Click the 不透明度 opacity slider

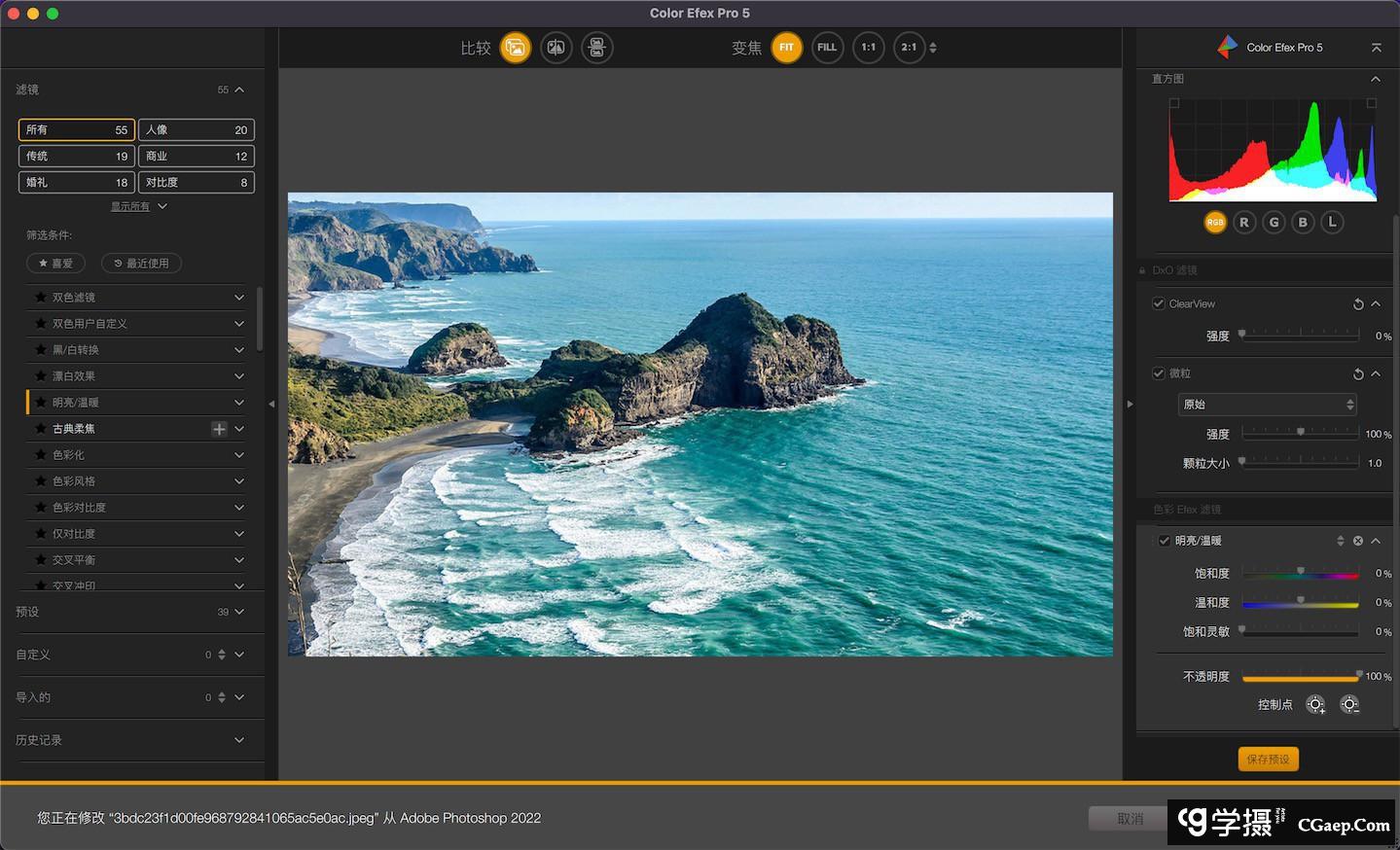click(1300, 677)
